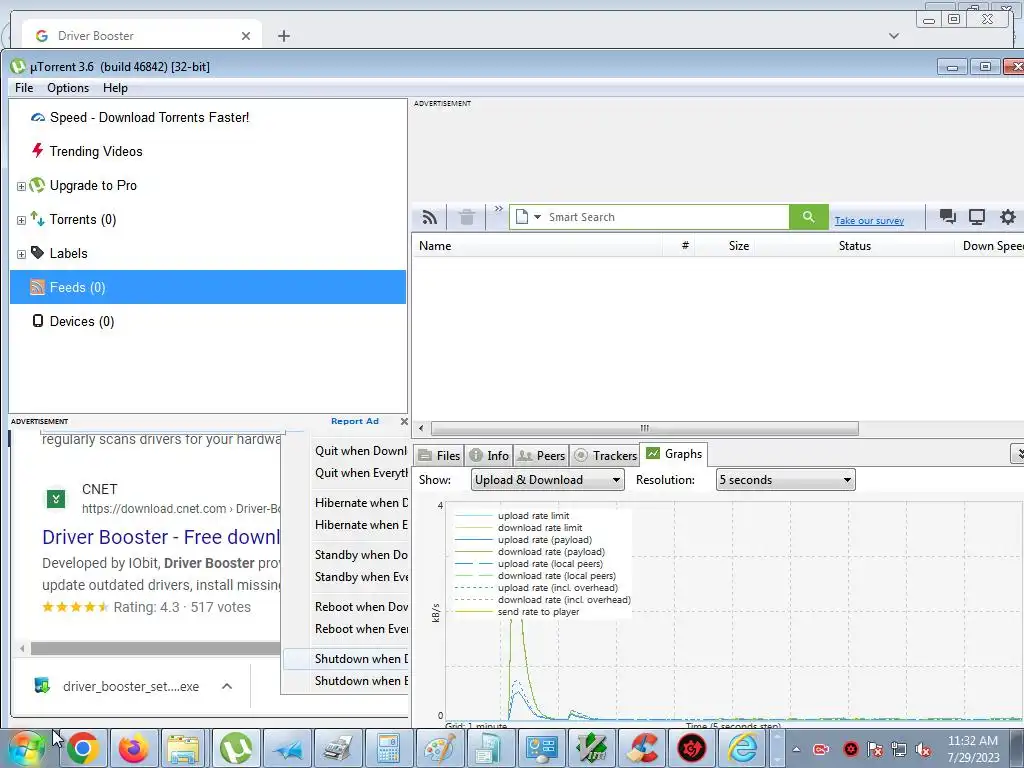The height and width of the screenshot is (768, 1024).
Task: Open new tab in Chrome window
Action: pos(283,36)
